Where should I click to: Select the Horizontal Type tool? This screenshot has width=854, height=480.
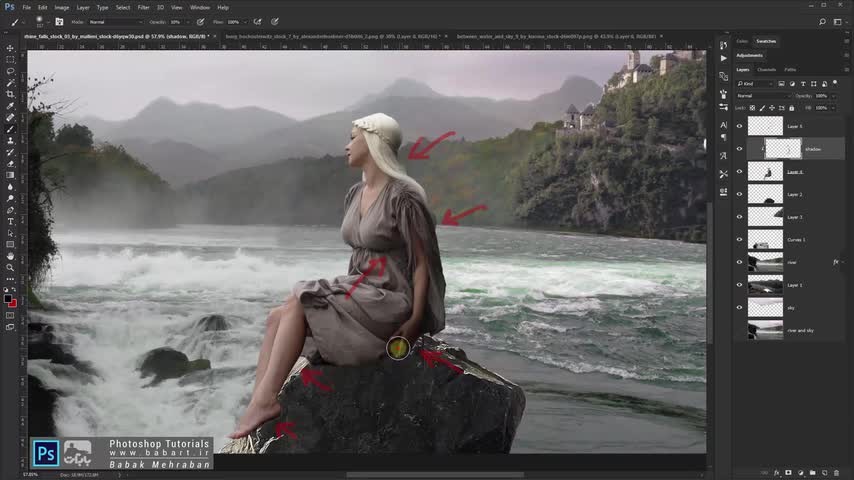[10, 221]
